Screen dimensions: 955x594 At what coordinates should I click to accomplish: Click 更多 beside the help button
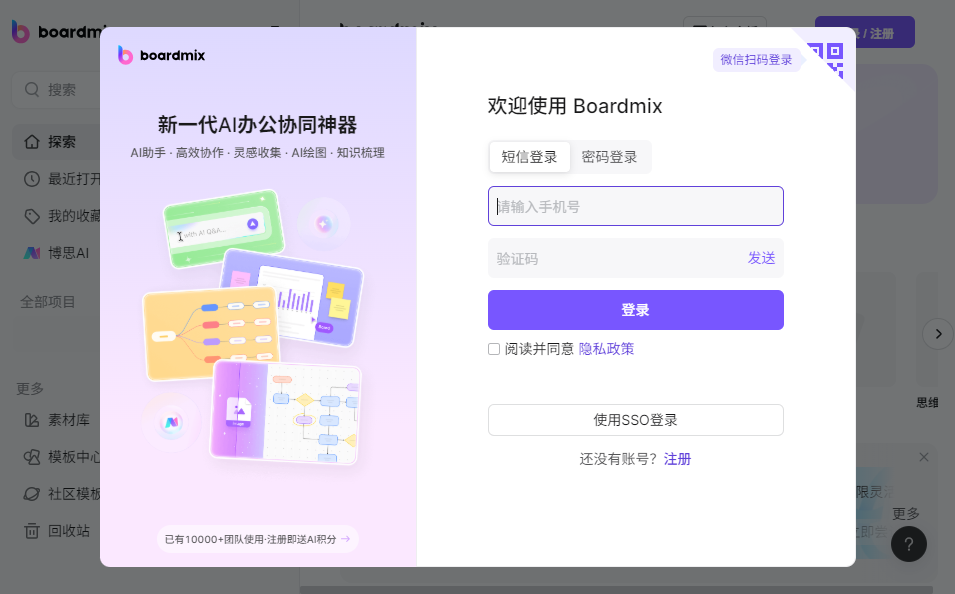[906, 514]
